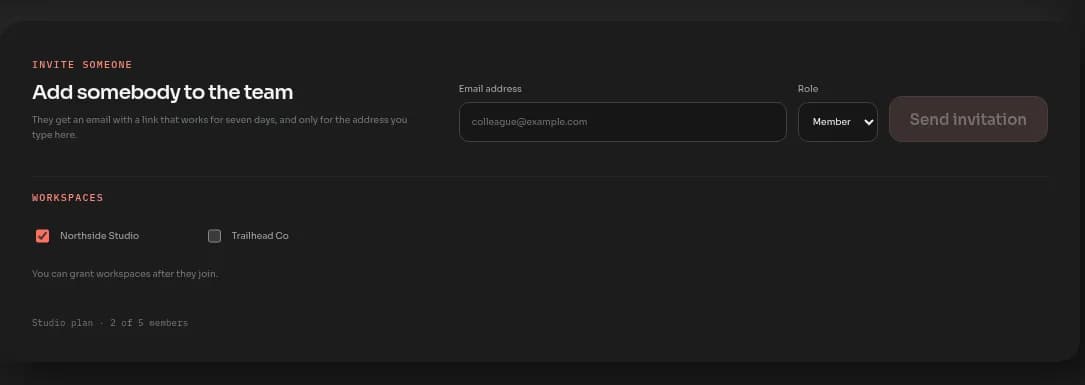
Task: Click the 'Northside Studio' label text
Action: click(x=100, y=236)
